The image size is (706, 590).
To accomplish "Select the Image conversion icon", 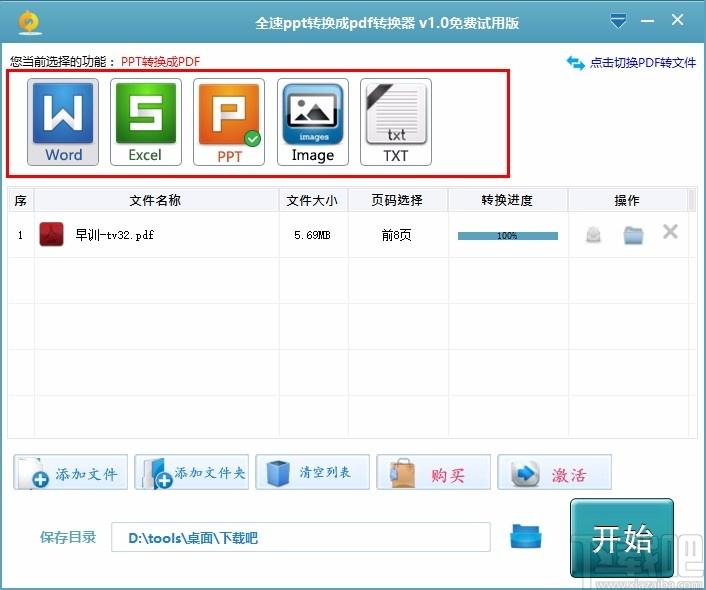I will (313, 122).
